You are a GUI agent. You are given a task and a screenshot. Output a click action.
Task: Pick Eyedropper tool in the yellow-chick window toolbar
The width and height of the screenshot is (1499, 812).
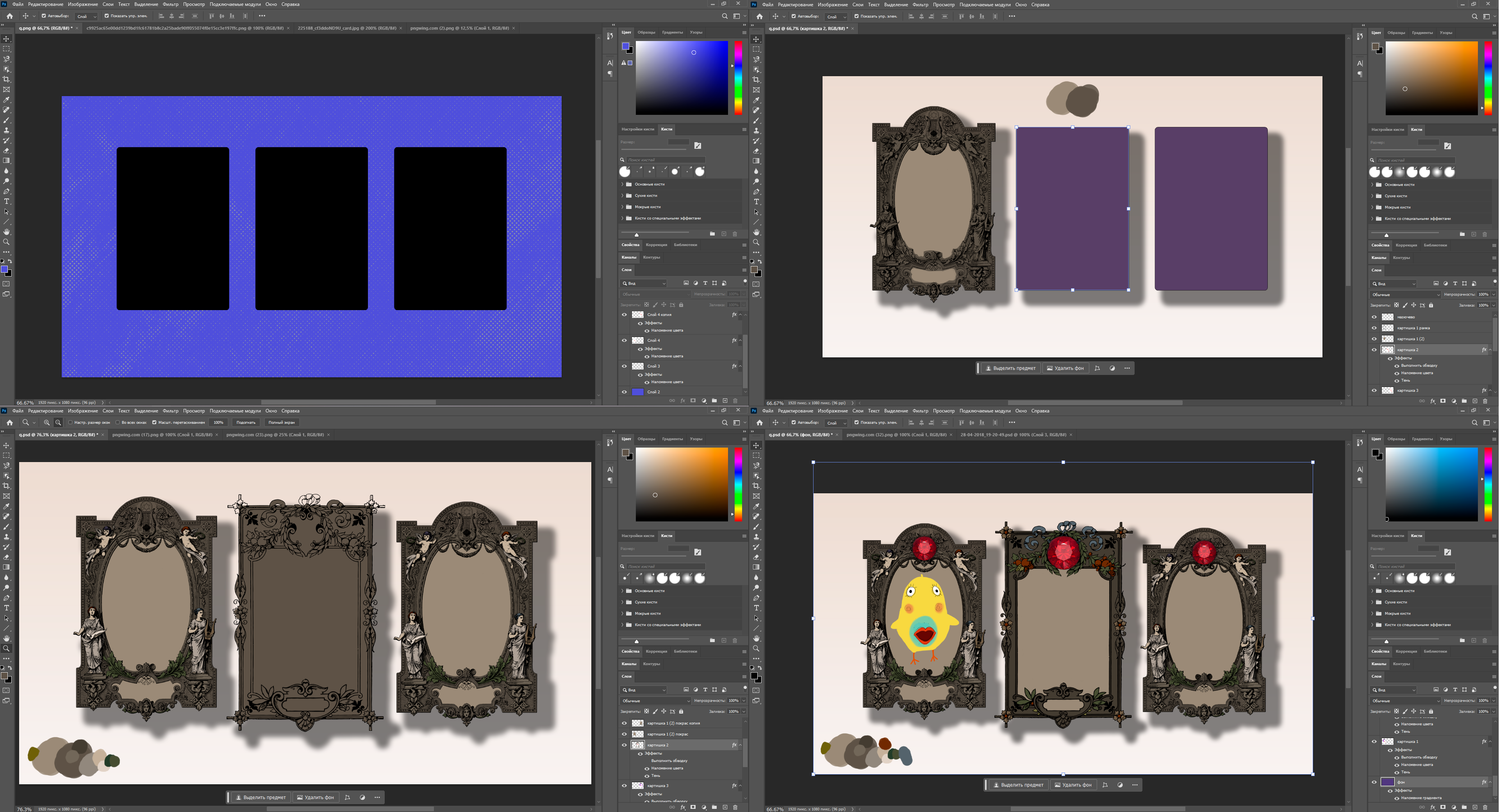(x=757, y=507)
